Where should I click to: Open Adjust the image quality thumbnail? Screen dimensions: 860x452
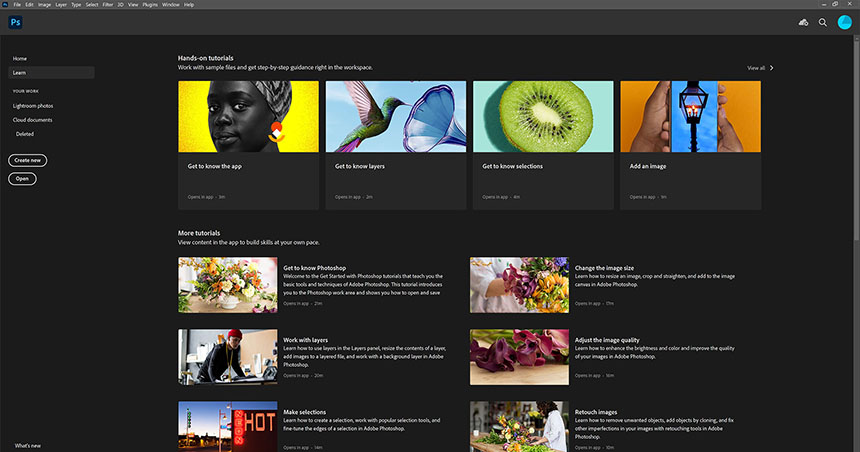(519, 357)
